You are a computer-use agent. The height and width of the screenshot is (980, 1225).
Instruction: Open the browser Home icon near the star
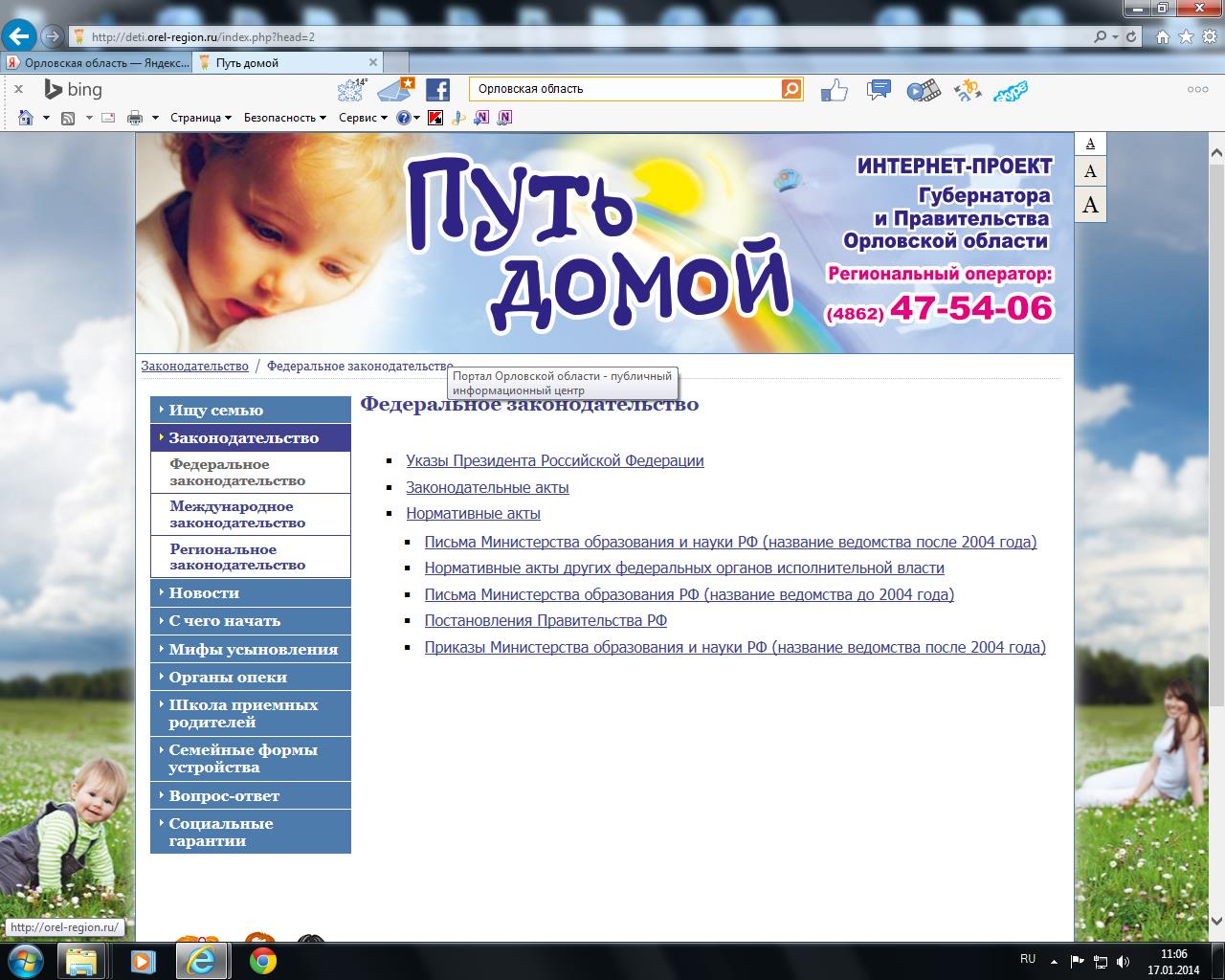tap(1163, 37)
